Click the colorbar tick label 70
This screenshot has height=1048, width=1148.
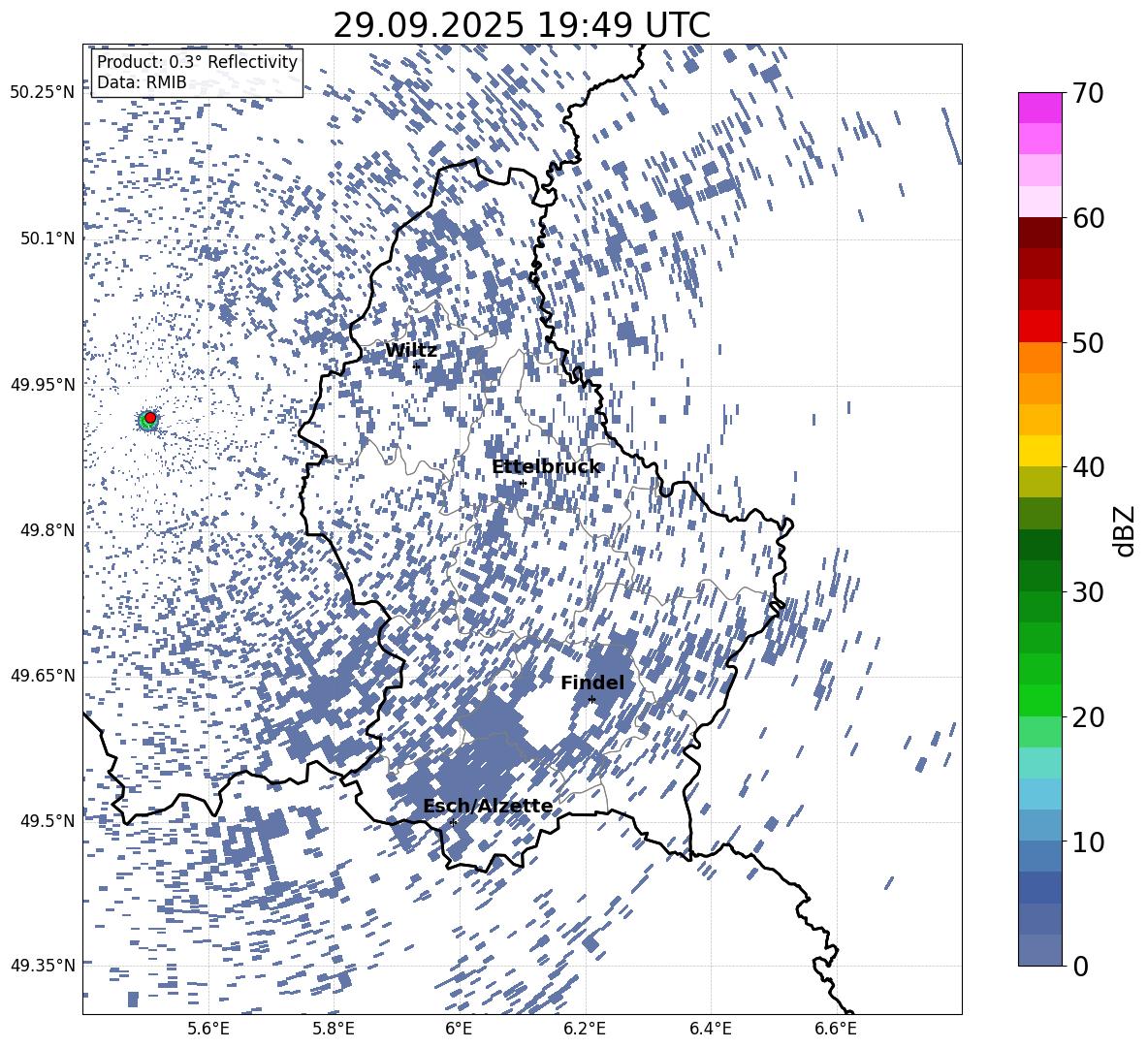point(1089,93)
